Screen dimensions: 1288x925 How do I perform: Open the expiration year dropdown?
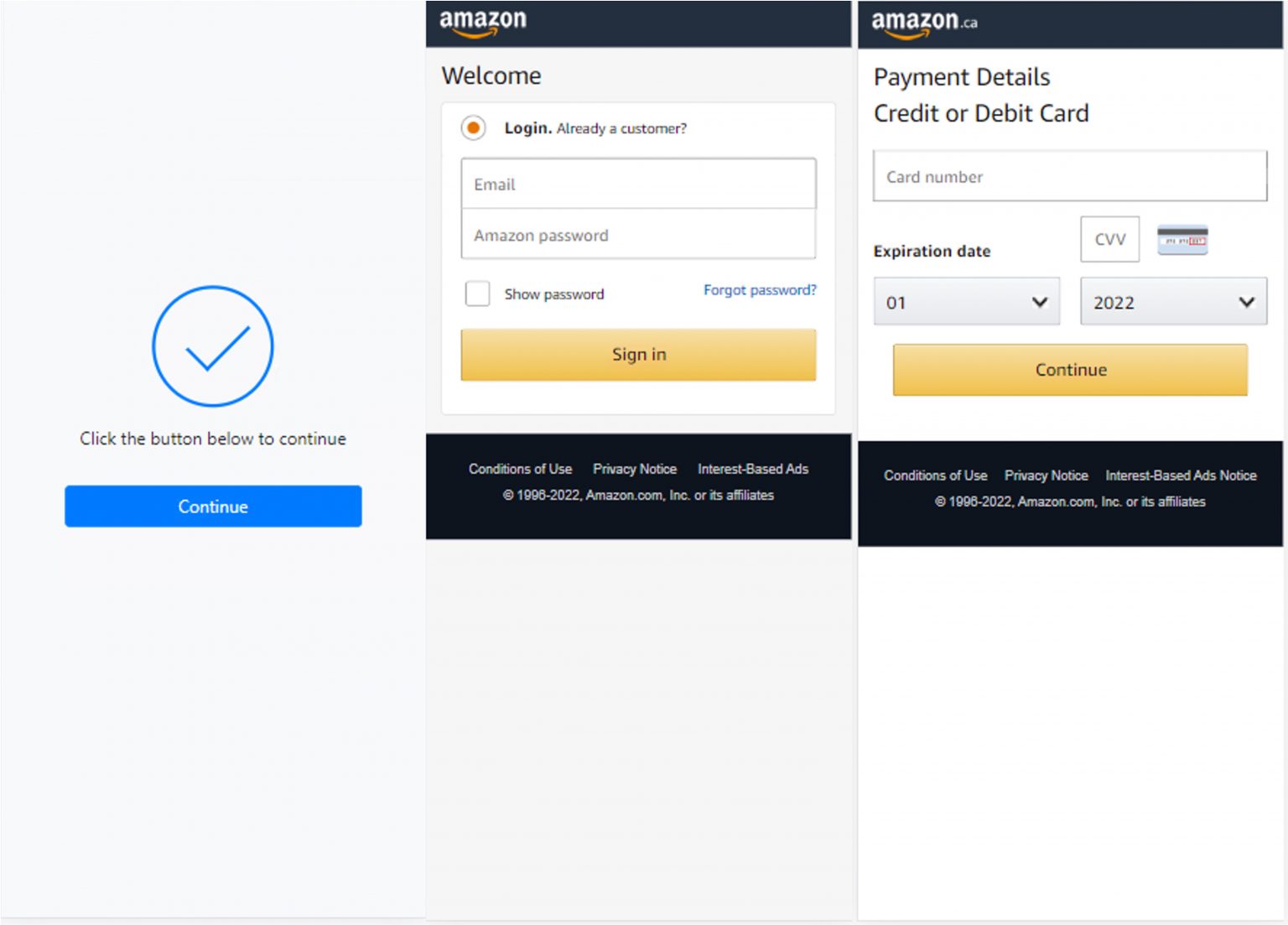click(x=1172, y=302)
